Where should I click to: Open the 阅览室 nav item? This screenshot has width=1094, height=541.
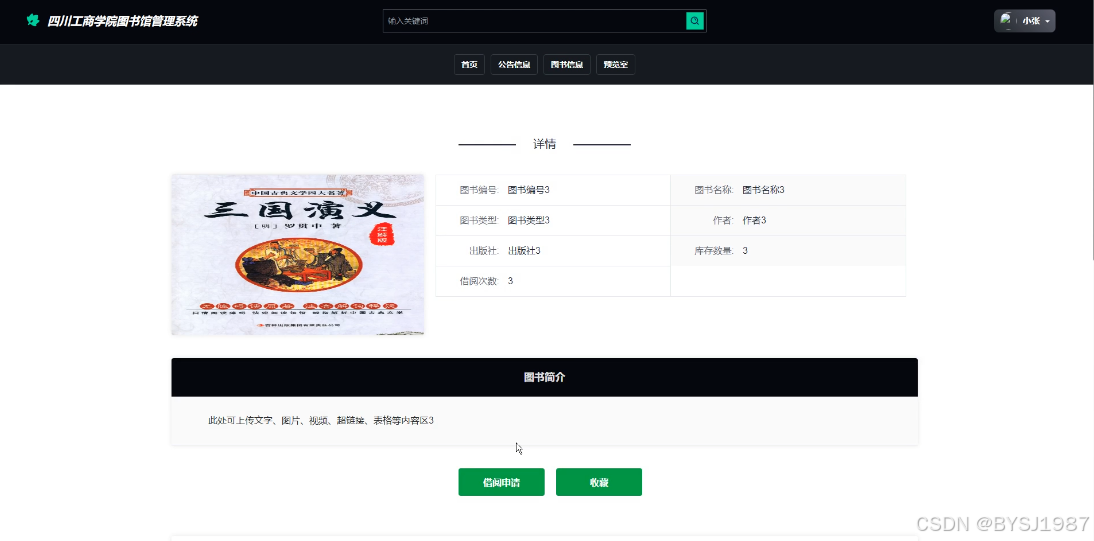coord(615,64)
